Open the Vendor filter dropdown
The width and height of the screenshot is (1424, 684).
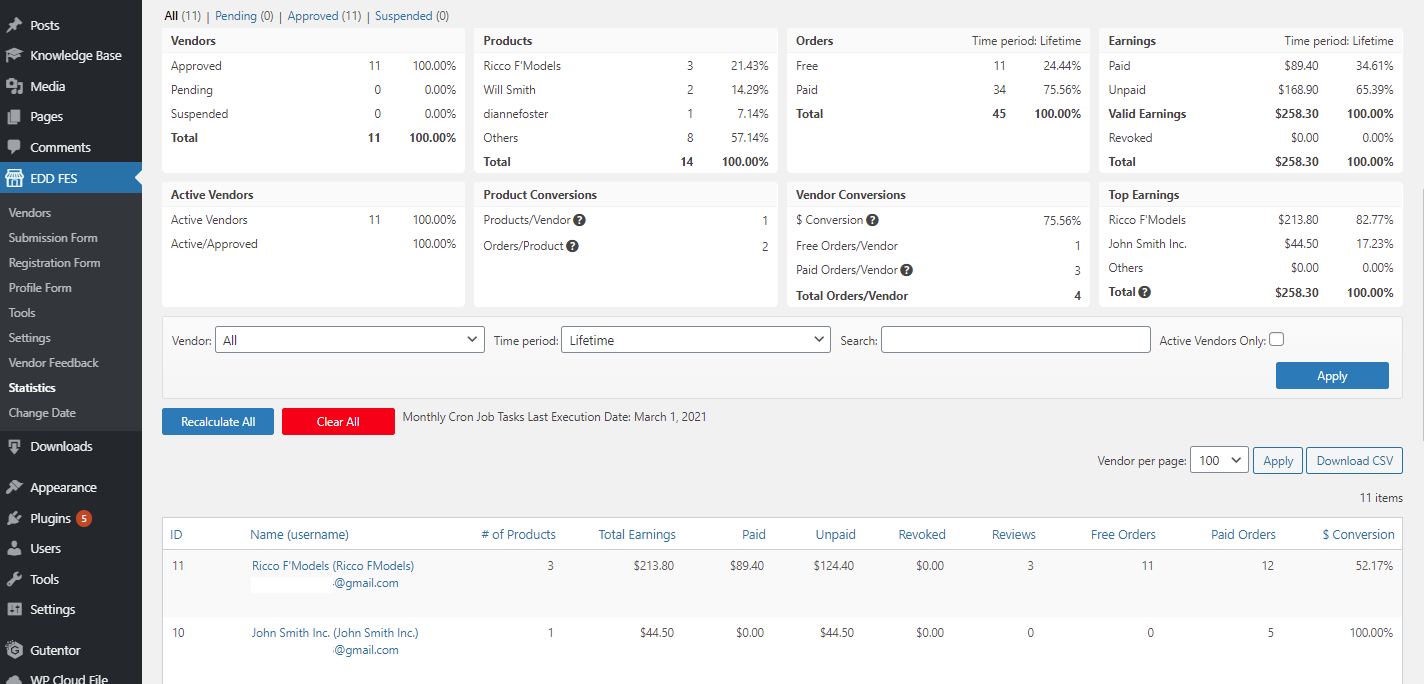350,340
